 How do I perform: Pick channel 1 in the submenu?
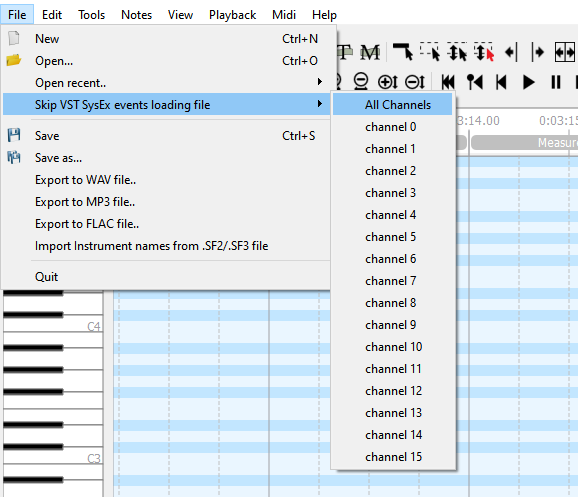(393, 149)
